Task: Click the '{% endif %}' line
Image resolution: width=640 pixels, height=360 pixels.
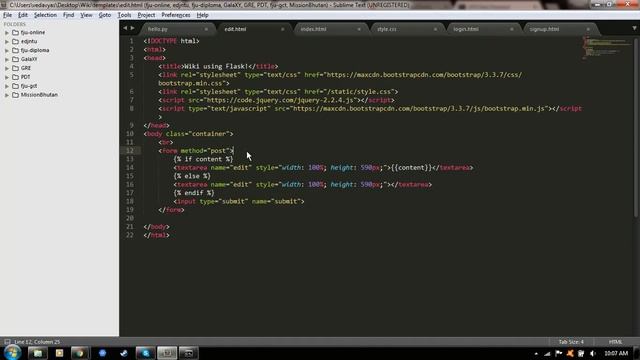Action: tap(194, 193)
